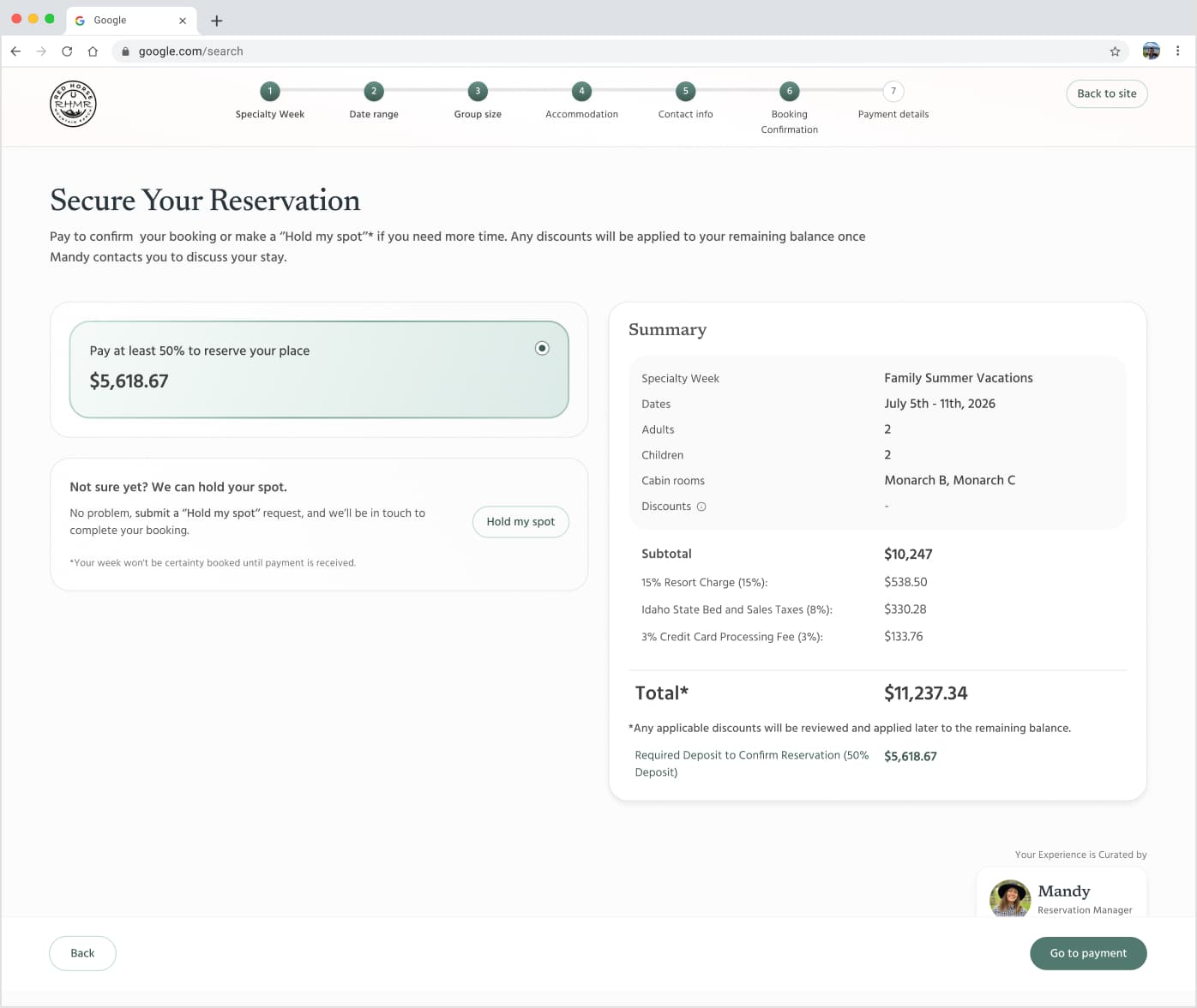Click the Go to payment button

coord(1088,953)
